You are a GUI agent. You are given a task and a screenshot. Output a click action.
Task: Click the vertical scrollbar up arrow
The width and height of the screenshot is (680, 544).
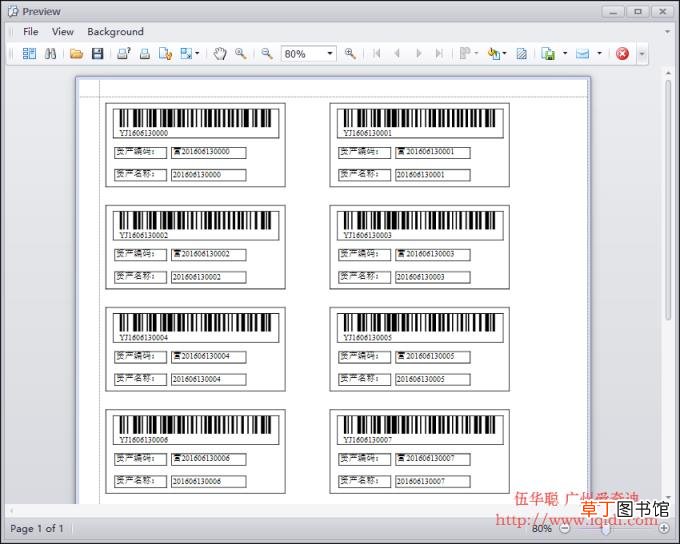(x=669, y=73)
